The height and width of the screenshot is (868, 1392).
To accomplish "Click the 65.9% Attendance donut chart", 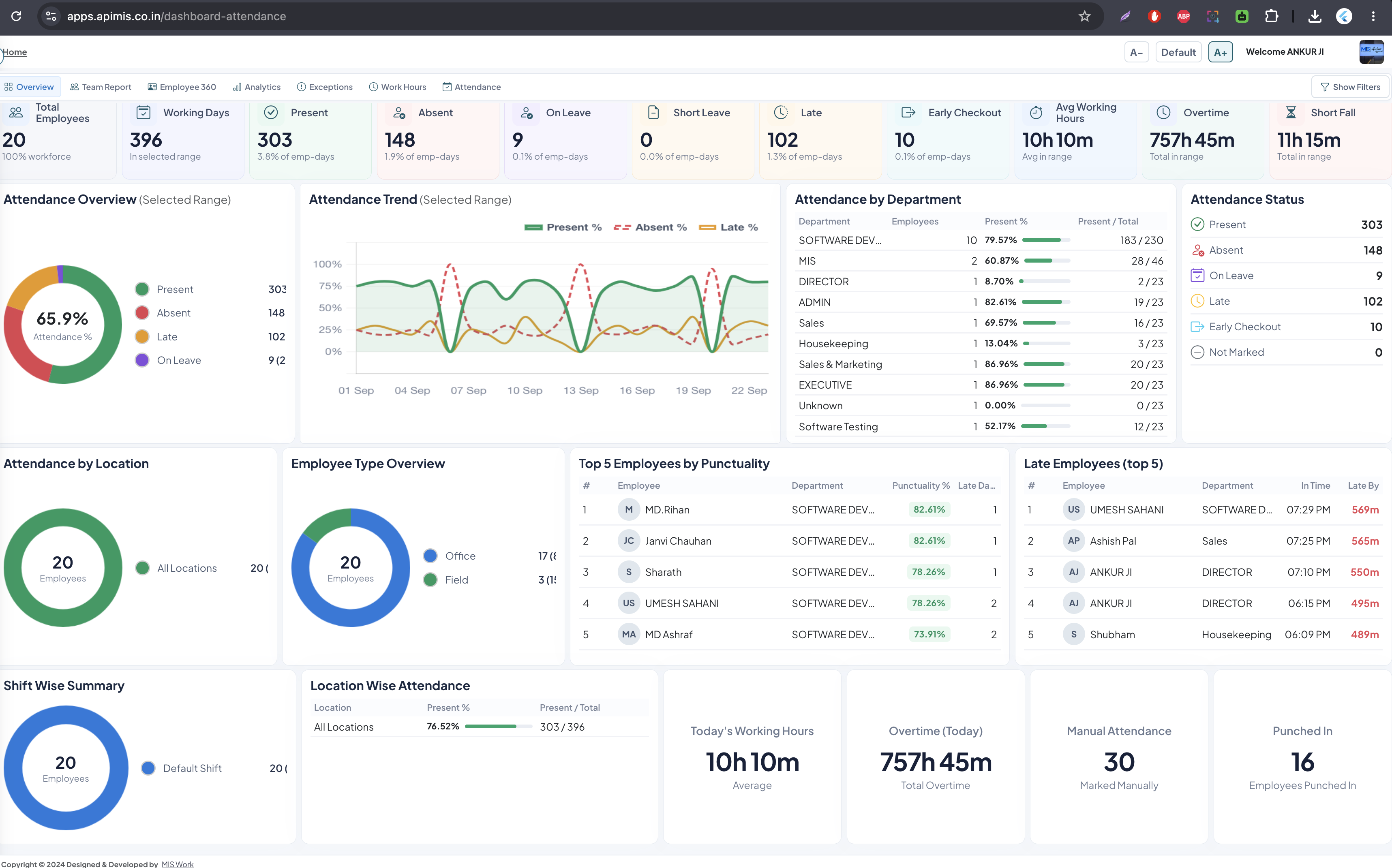I will point(62,324).
